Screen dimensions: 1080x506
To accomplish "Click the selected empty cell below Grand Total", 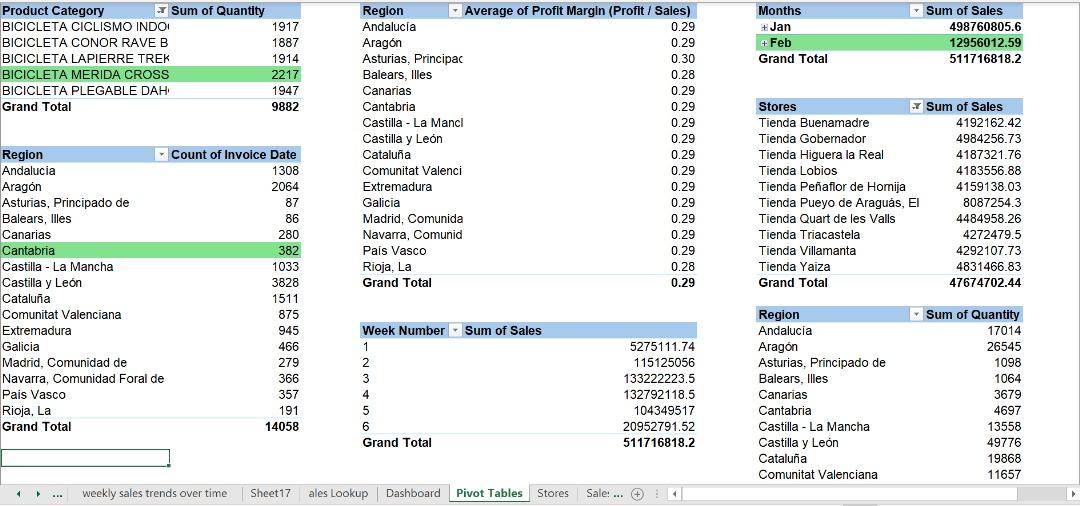I will coord(85,458).
